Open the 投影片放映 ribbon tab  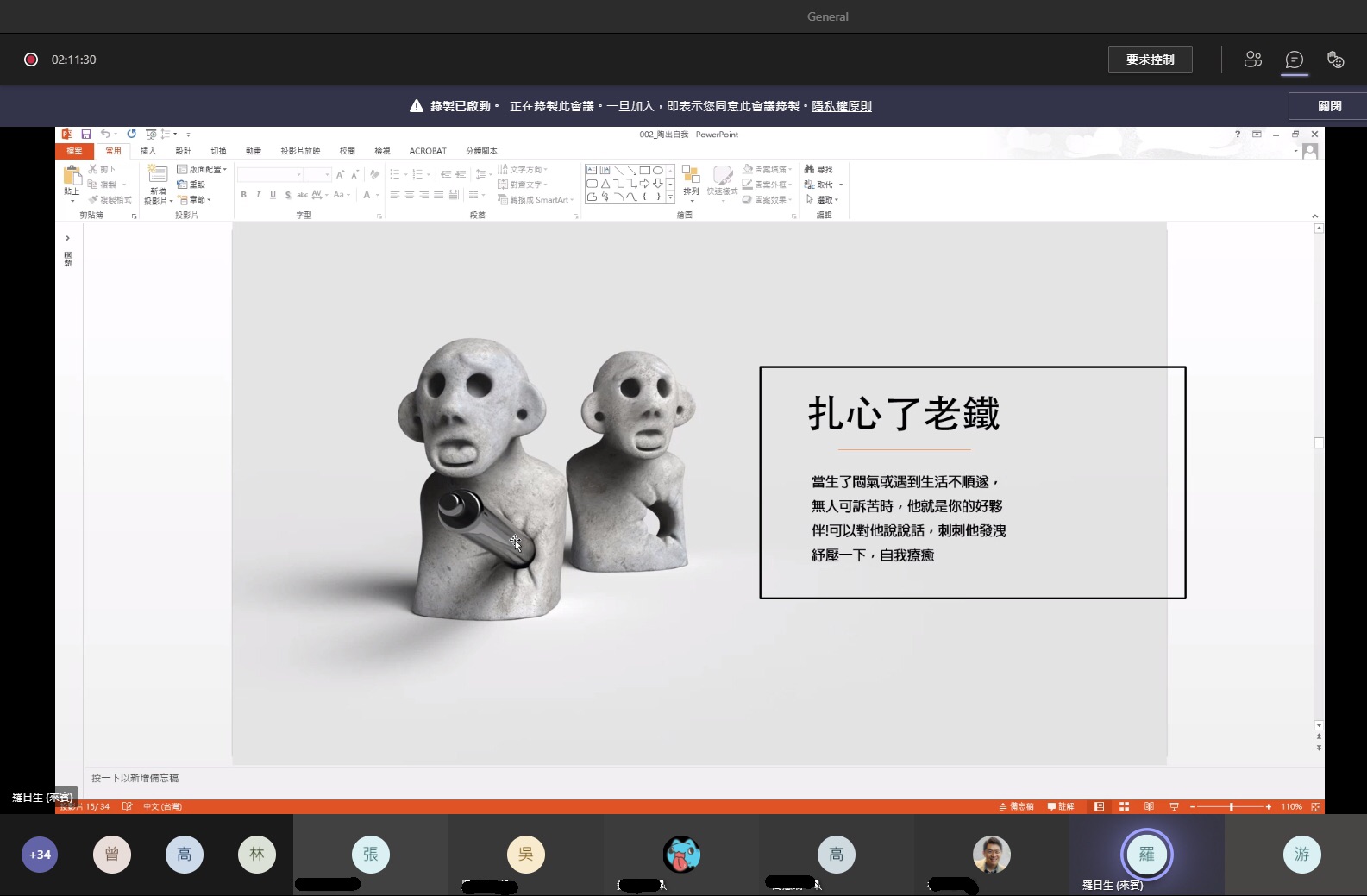pos(300,151)
